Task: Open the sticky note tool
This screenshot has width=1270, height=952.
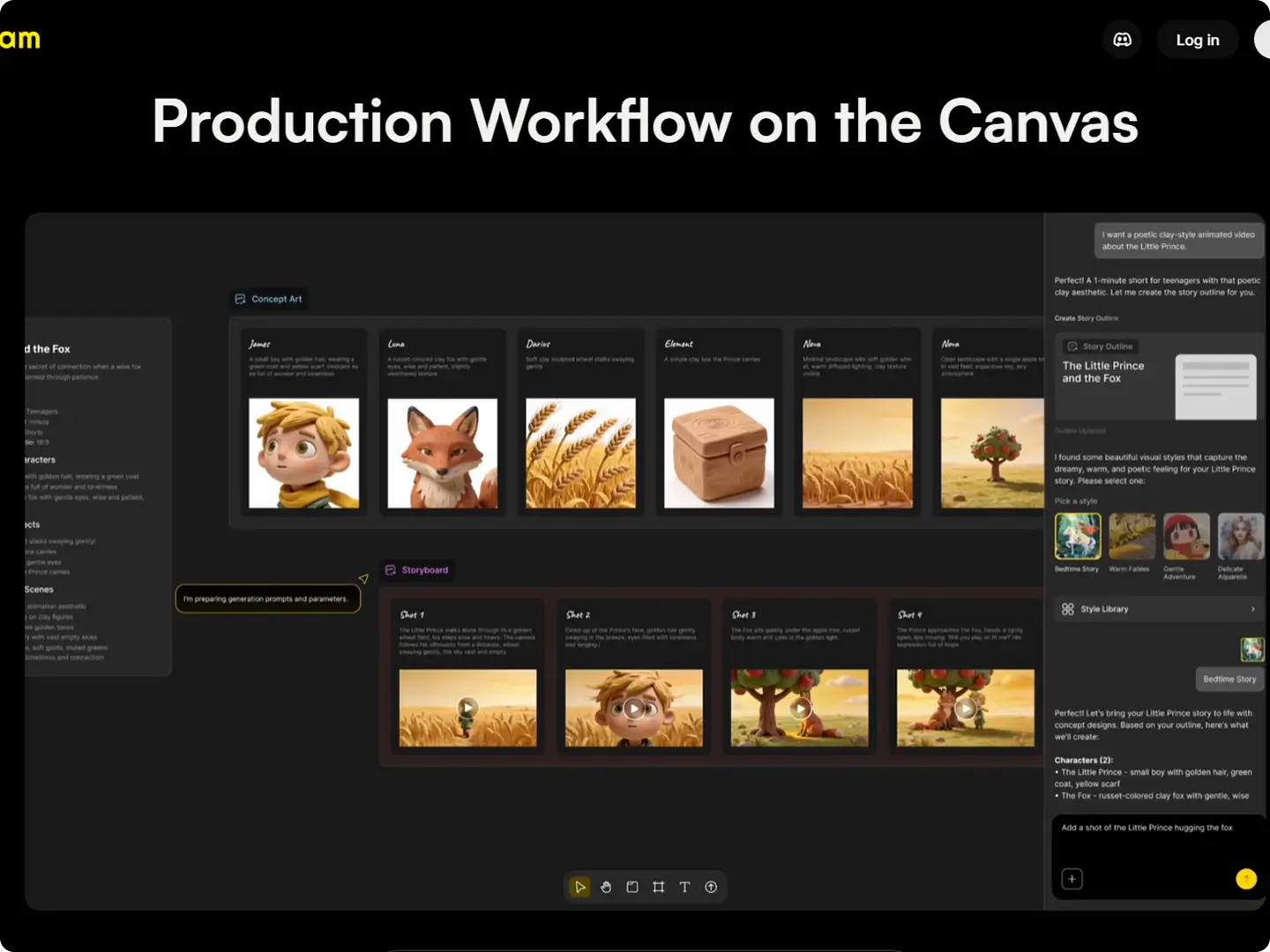Action: point(631,887)
